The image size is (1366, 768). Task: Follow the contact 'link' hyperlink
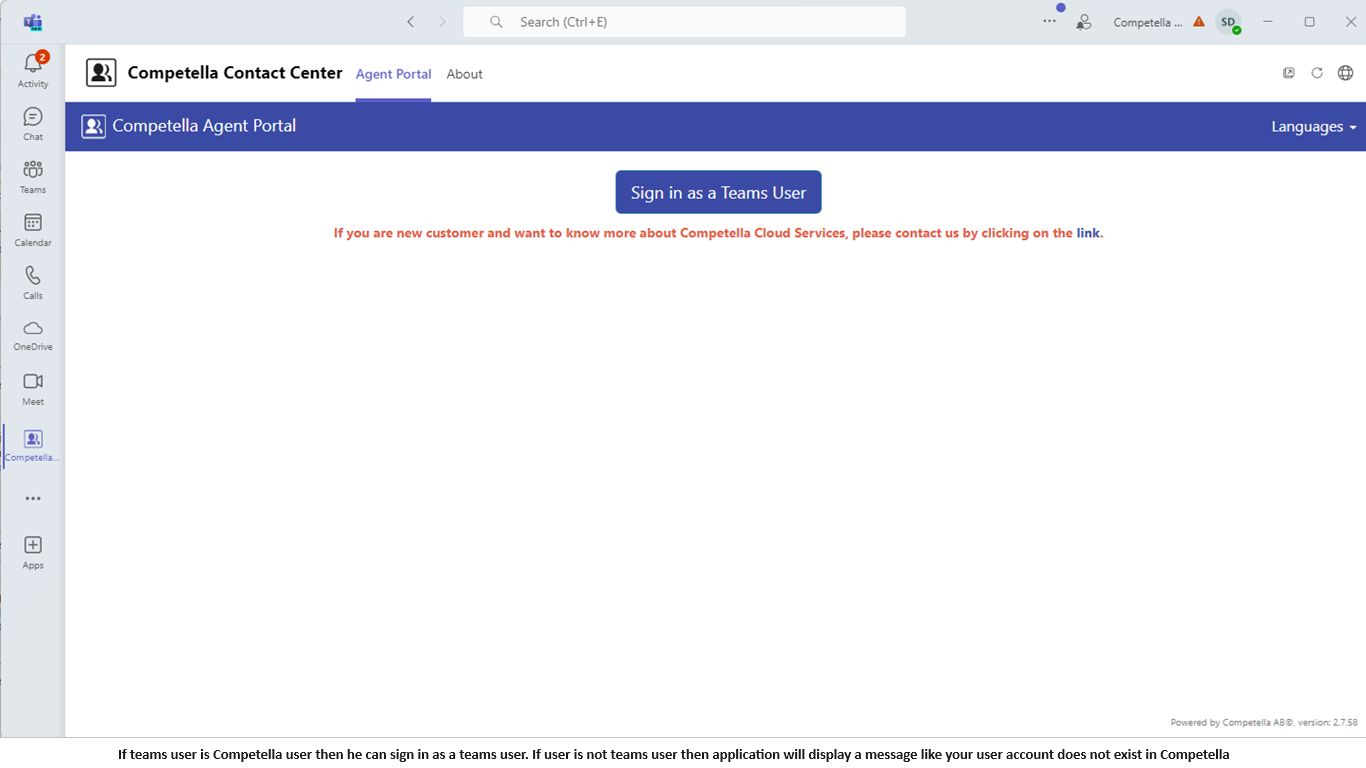click(x=1088, y=233)
